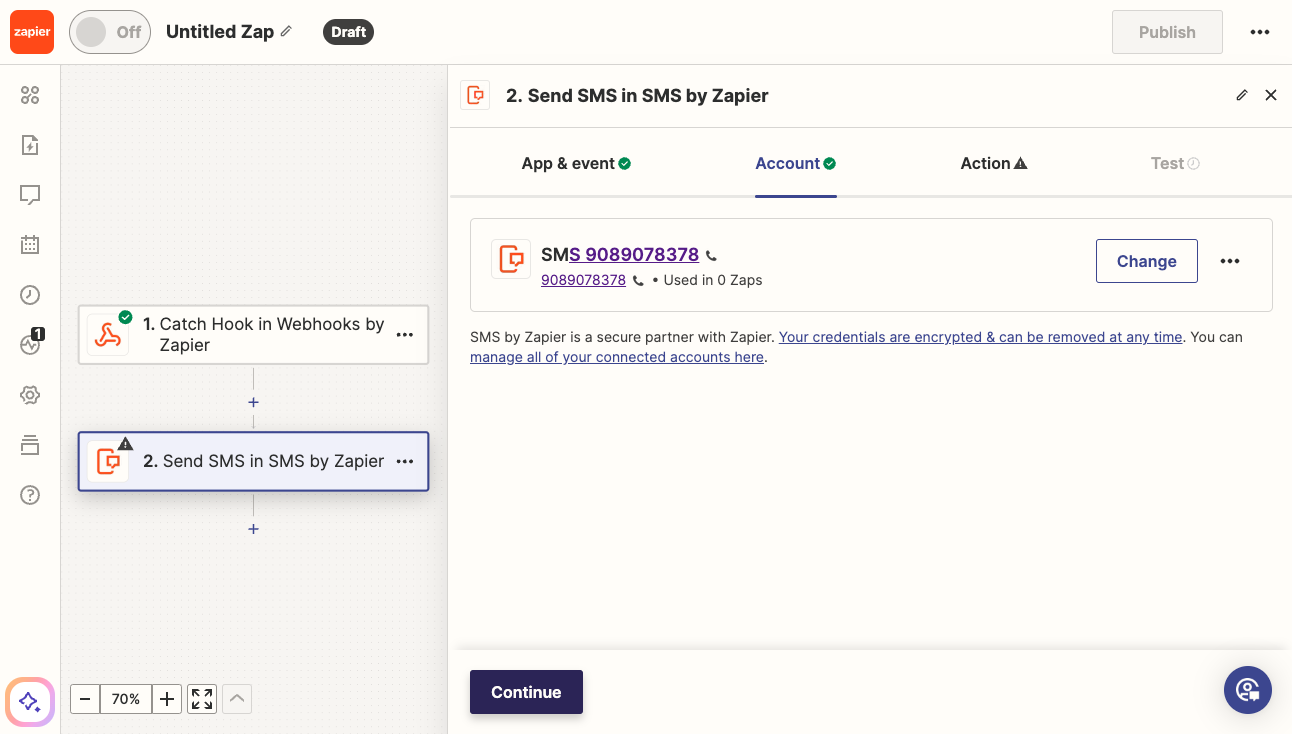Open the Zap history clock icon
This screenshot has width=1292, height=734.
[30, 294]
